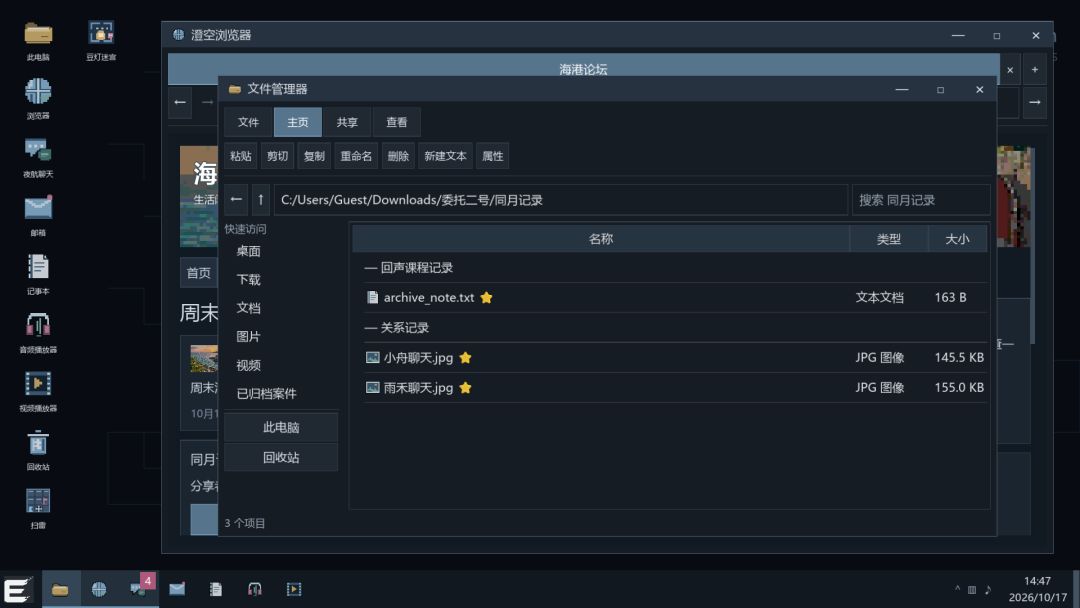The height and width of the screenshot is (608, 1080).
Task: Open chat app with 4 notifications in taskbar
Action: (x=138, y=589)
